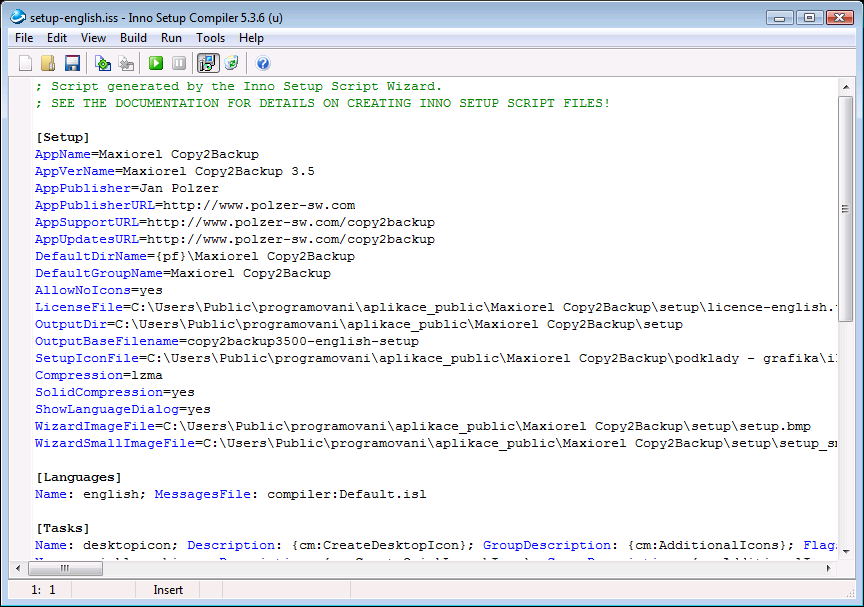Click the Stop Compile toolbar icon
Screen dimensions: 864x607
pos(127,63)
